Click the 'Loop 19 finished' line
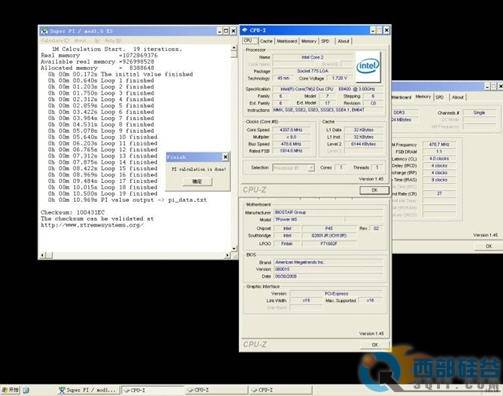This screenshot has width=503, height=396. coord(103,193)
